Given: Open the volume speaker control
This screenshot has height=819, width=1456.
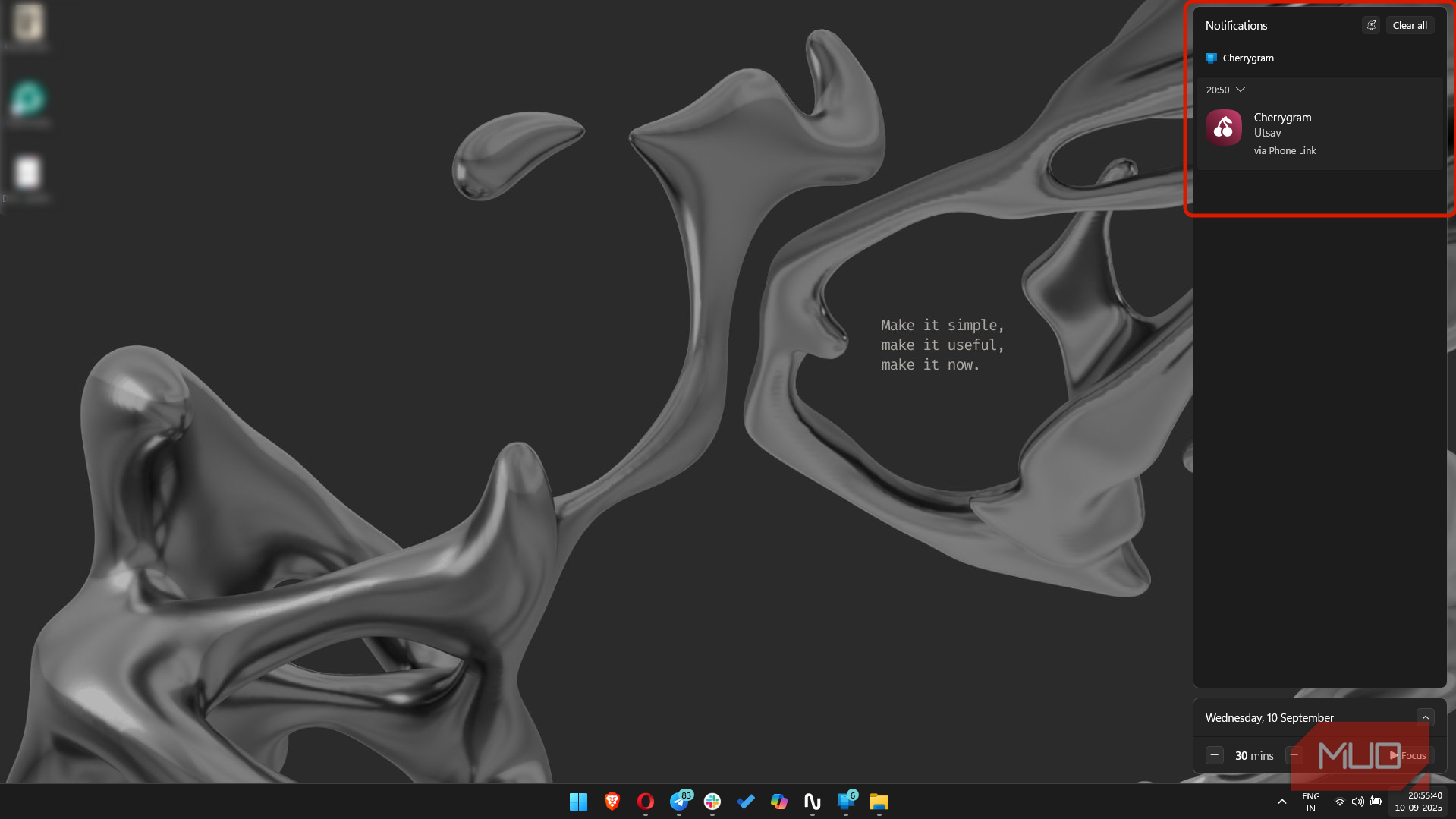Looking at the screenshot, I should [x=1357, y=802].
